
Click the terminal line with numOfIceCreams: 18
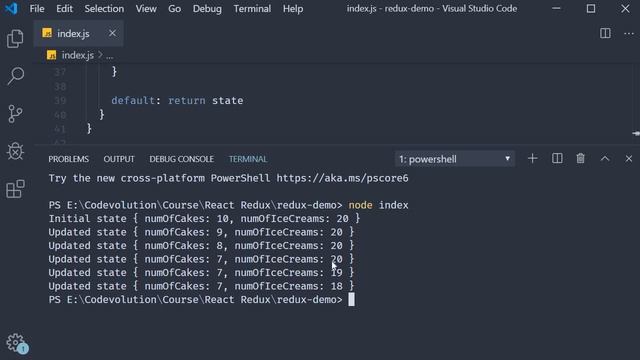(201, 286)
